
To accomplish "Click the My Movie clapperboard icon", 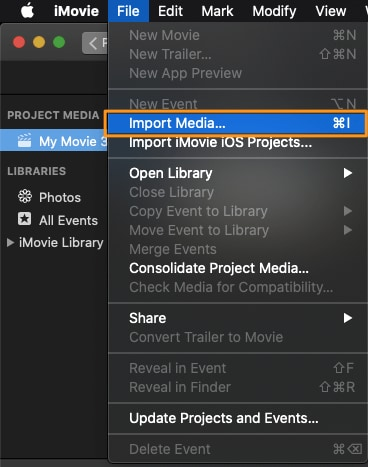I will [x=24, y=140].
